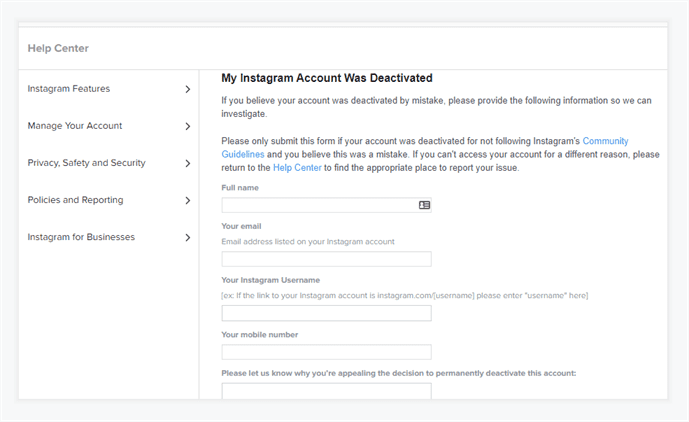Expand Instagram for Businesses chevron arrow
689x422 pixels.
pyautogui.click(x=188, y=237)
